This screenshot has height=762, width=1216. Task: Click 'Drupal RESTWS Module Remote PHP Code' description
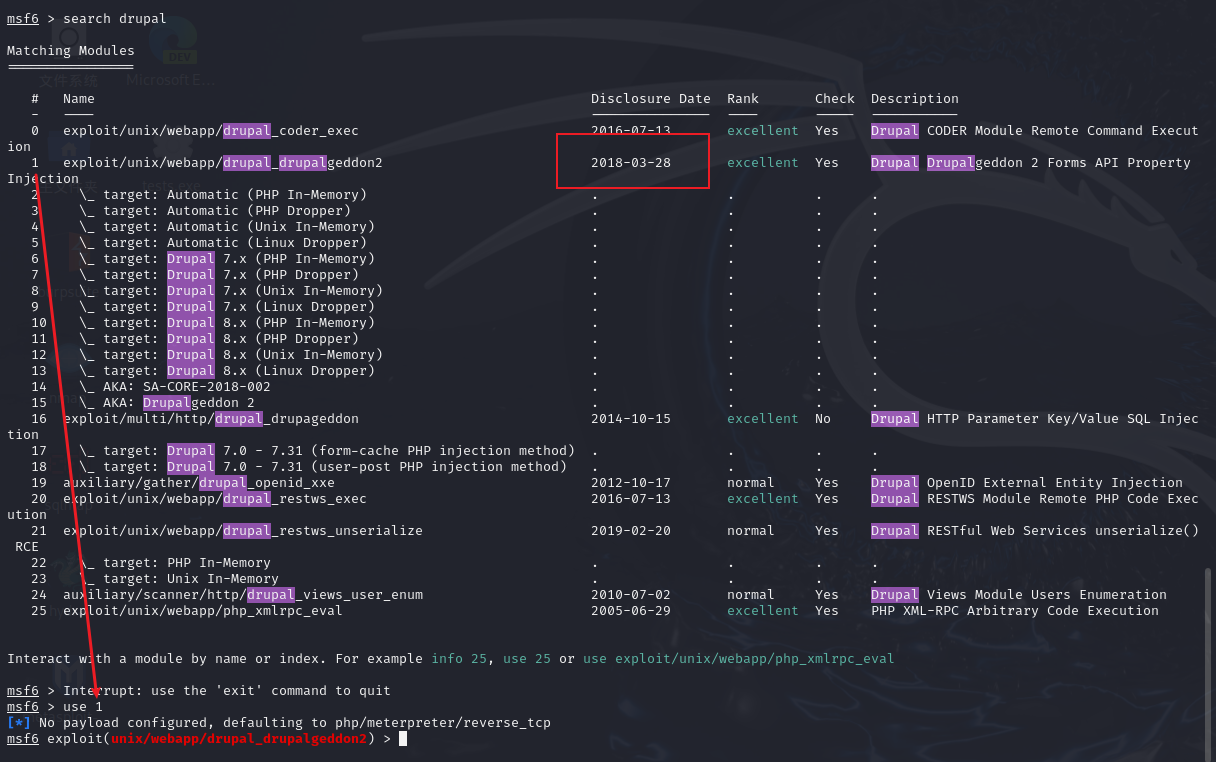click(1035, 499)
